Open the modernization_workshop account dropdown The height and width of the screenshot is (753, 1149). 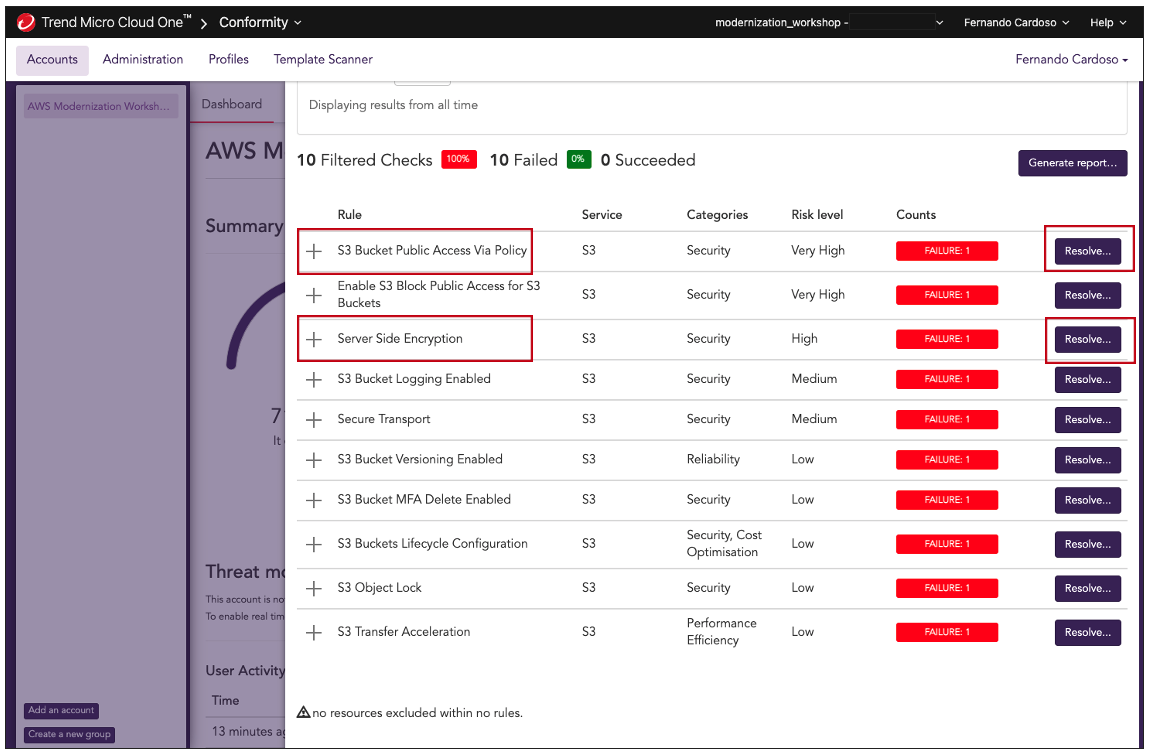click(829, 23)
